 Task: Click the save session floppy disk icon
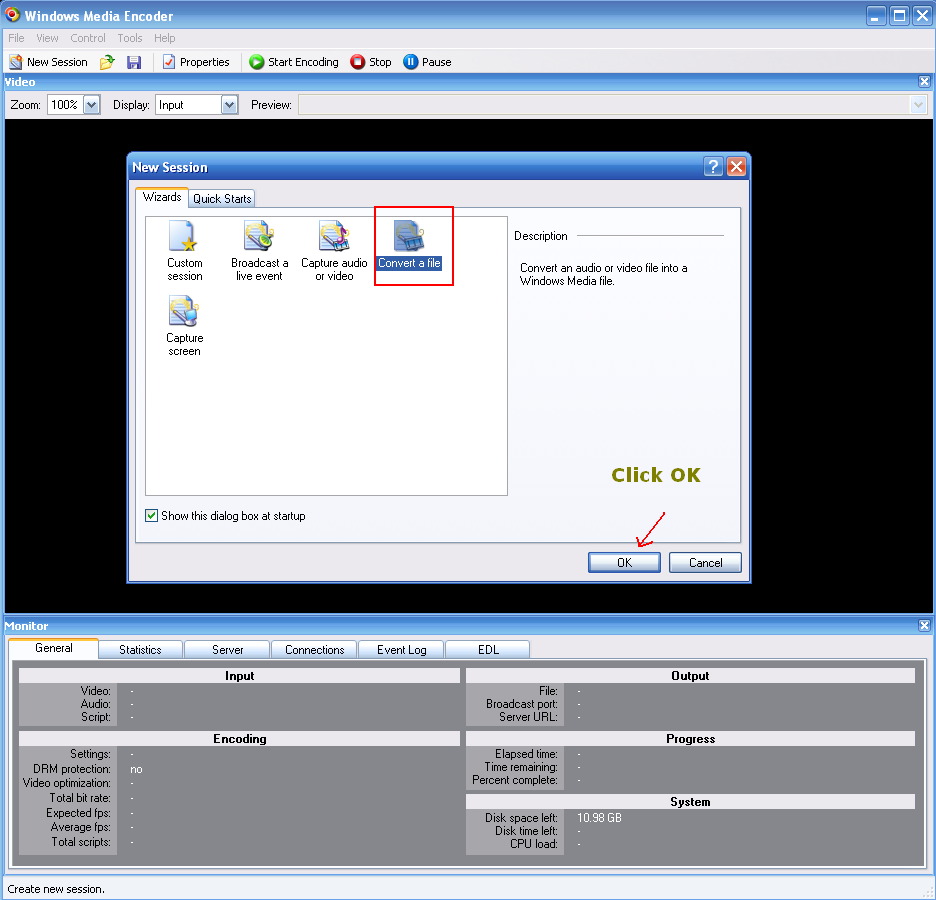(134, 62)
